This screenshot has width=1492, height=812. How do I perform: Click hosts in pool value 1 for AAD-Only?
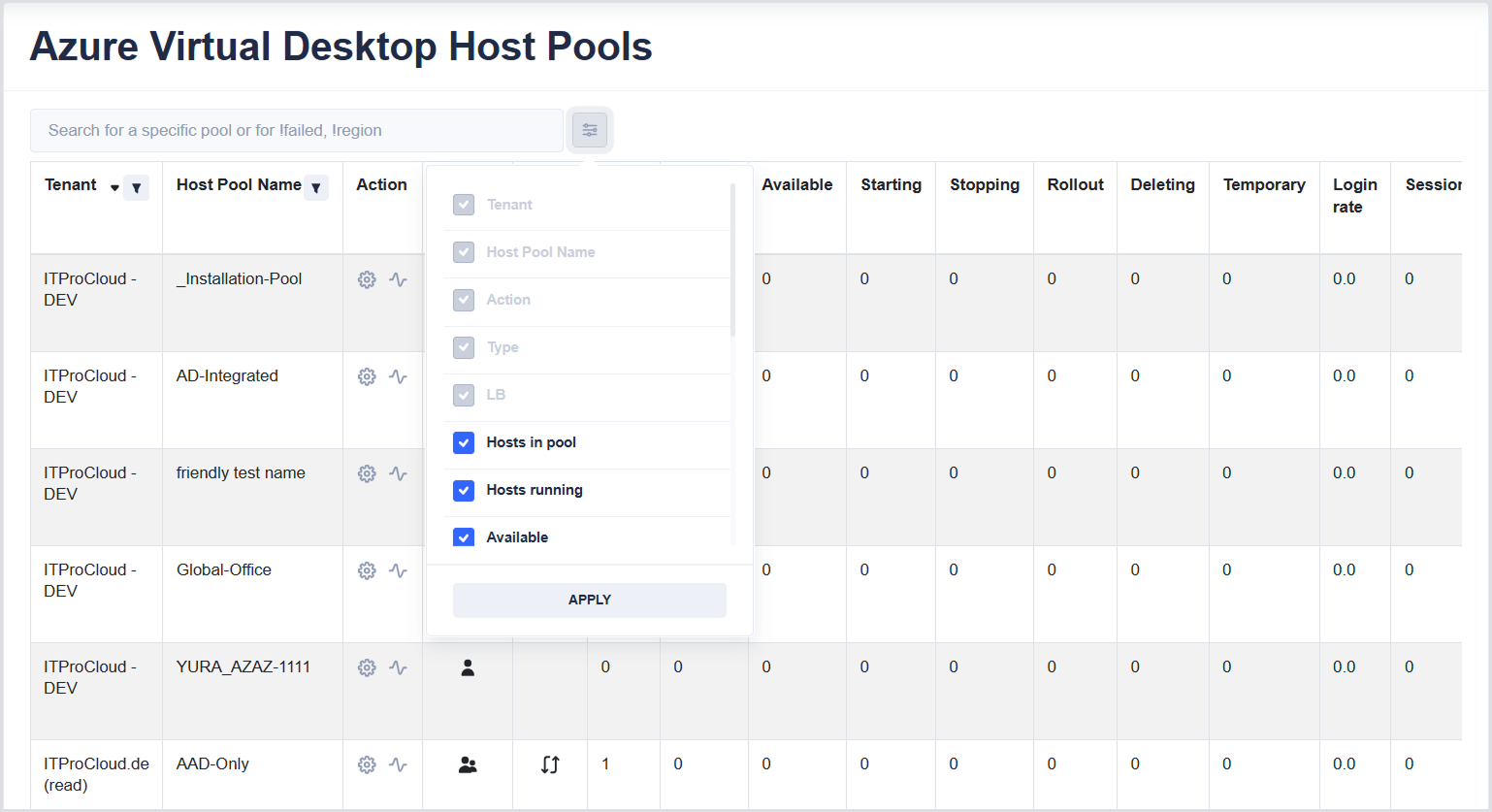coord(605,763)
